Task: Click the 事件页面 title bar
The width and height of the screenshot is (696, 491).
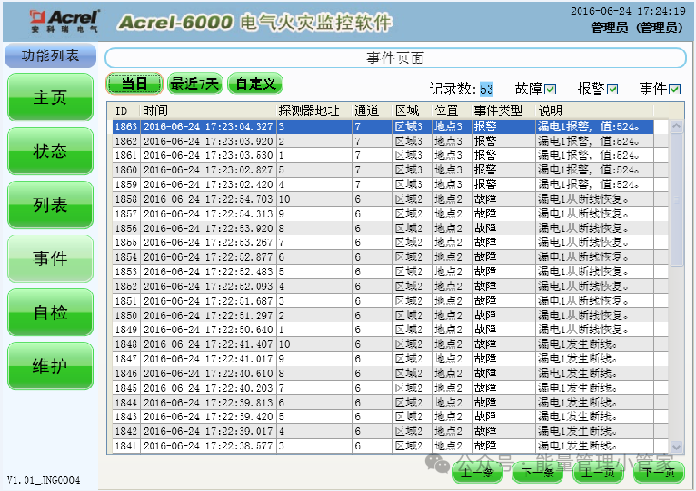Action: (395, 58)
